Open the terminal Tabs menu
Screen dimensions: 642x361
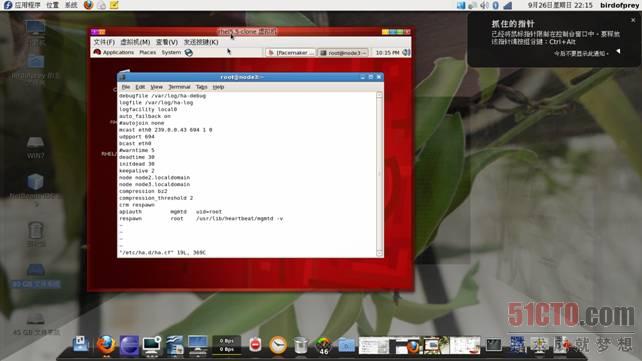click(201, 87)
